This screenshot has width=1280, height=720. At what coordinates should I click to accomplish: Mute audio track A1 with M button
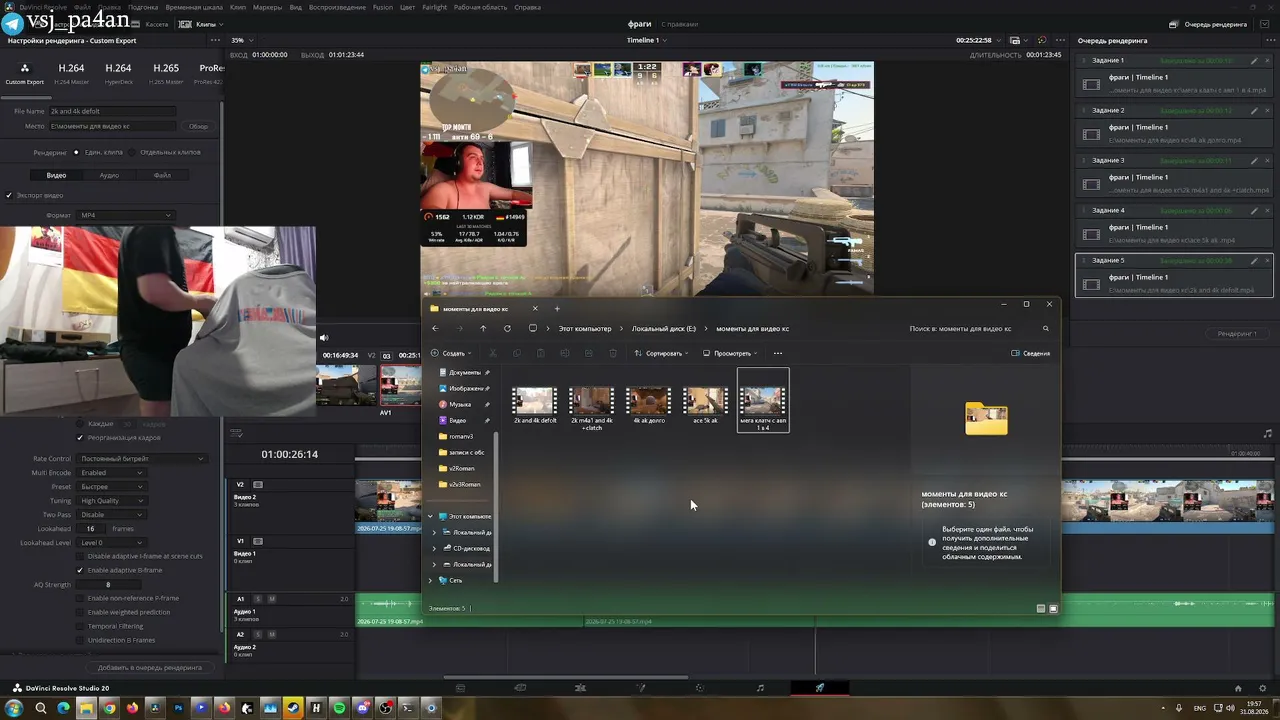coord(272,599)
